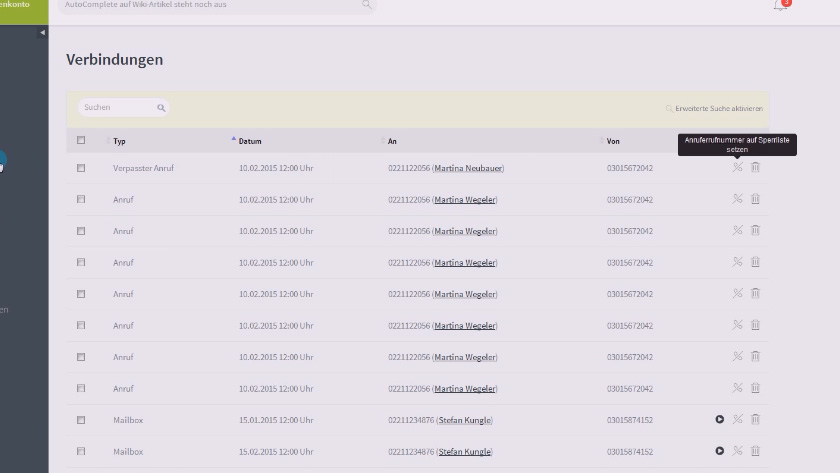The image size is (840, 473).
Task: Activate Erweiterte Suche aktivieren link
Action: pos(715,108)
